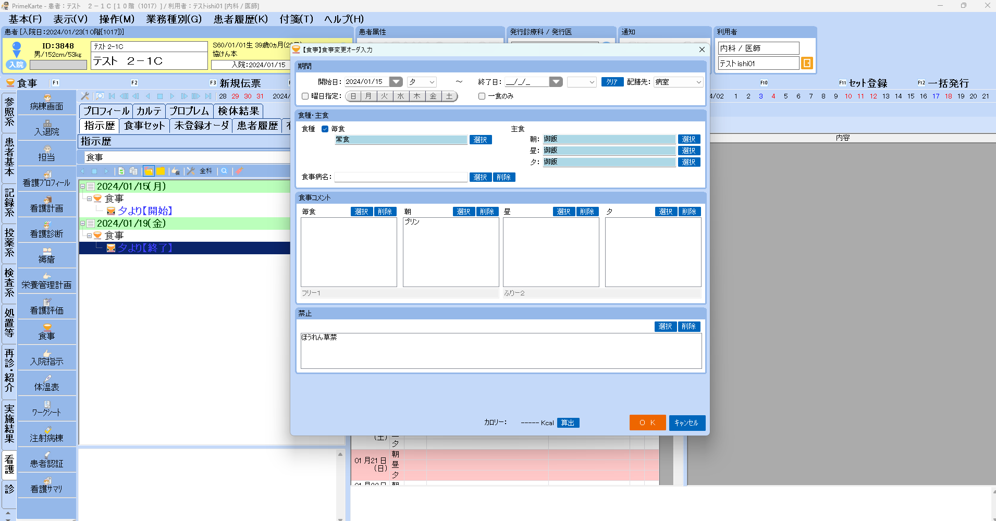The width and height of the screenshot is (996, 521).
Task: Toggle the 水 weekday button
Action: 400,96
